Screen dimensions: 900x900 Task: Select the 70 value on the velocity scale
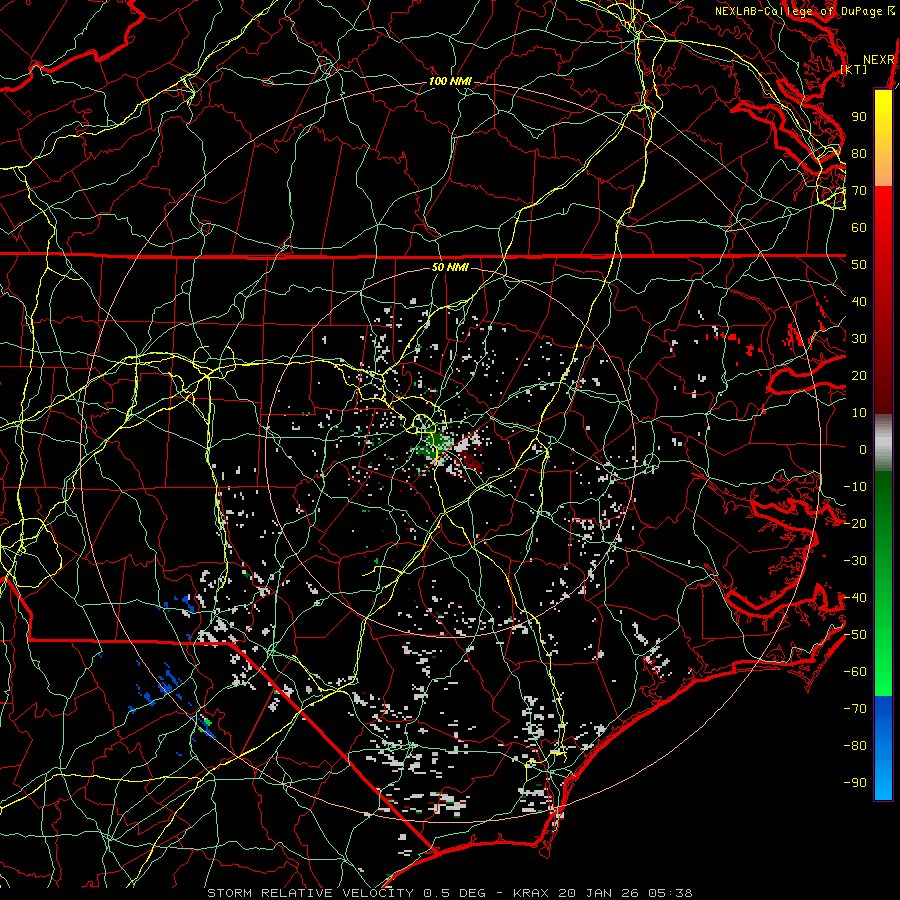[x=859, y=191]
